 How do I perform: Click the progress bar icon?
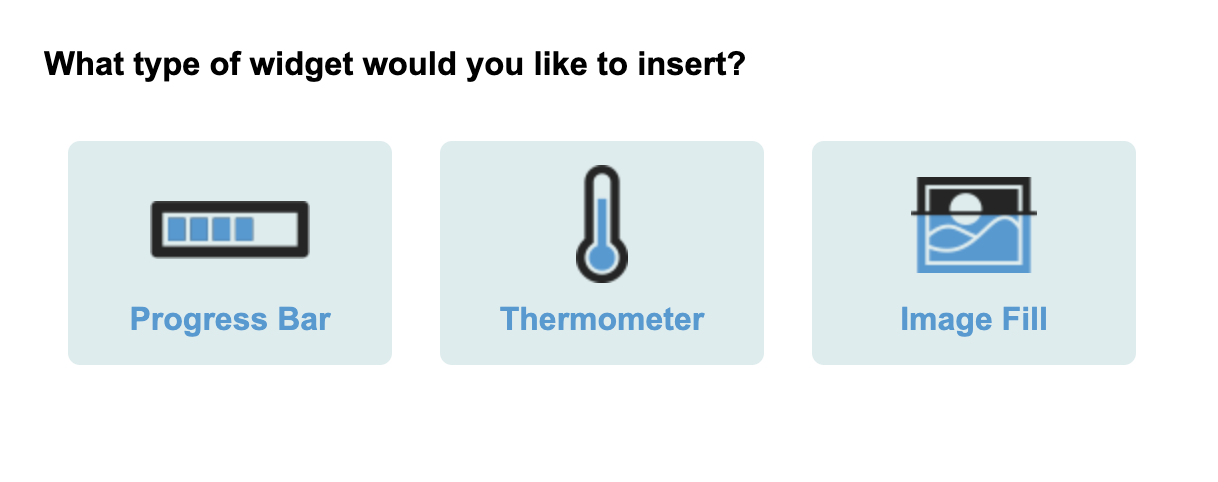click(230, 229)
